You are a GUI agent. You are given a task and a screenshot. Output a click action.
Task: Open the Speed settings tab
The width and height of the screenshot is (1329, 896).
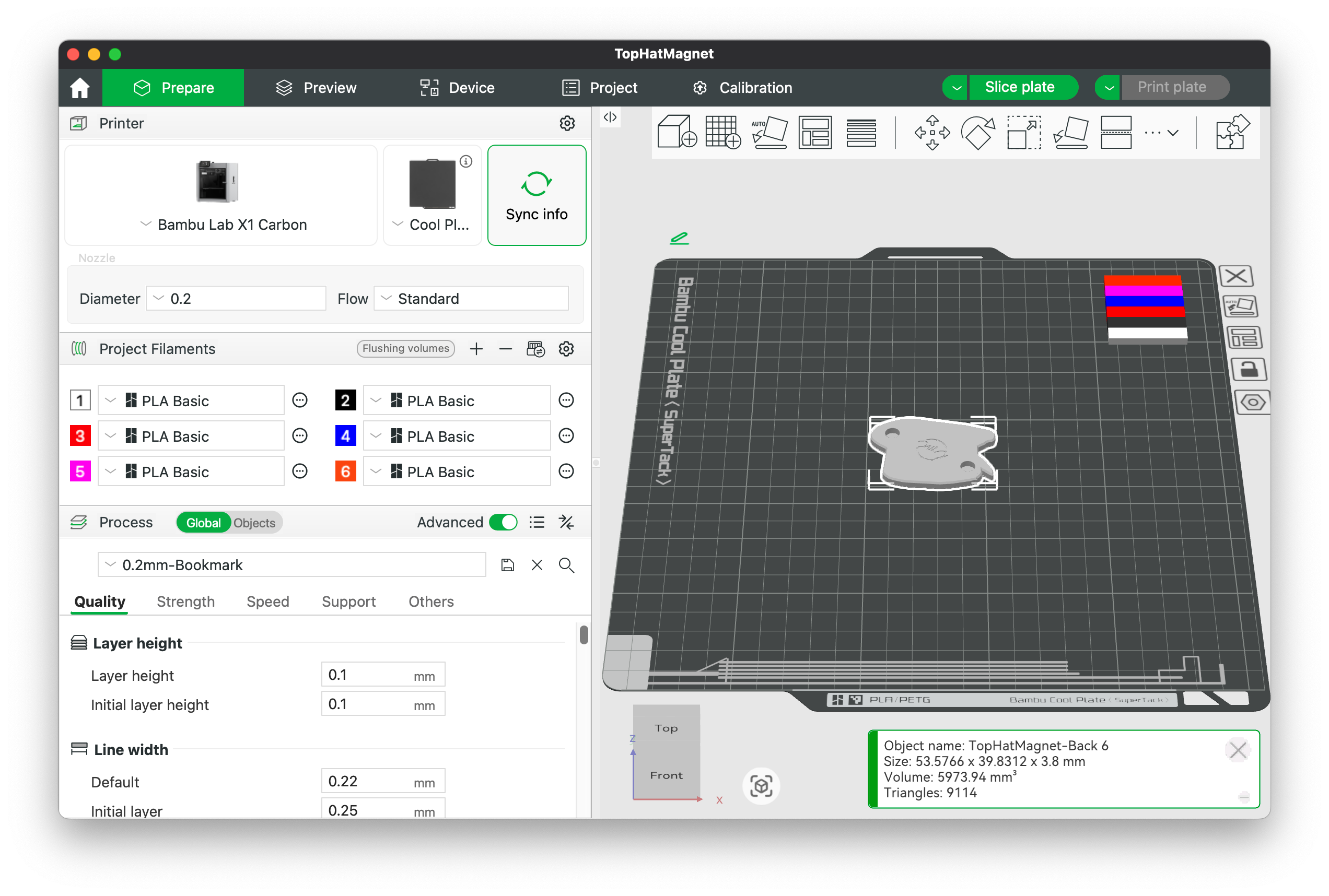pos(267,601)
